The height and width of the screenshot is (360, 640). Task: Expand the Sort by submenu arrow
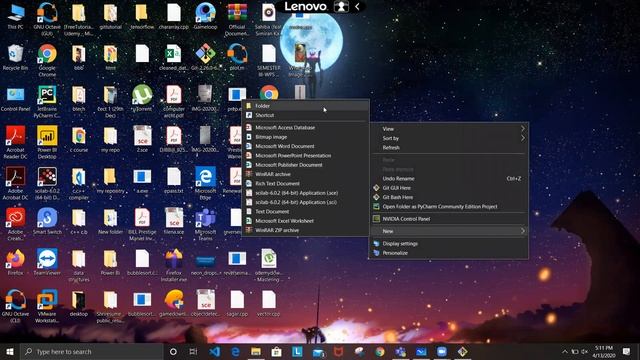pyautogui.click(x=522, y=138)
